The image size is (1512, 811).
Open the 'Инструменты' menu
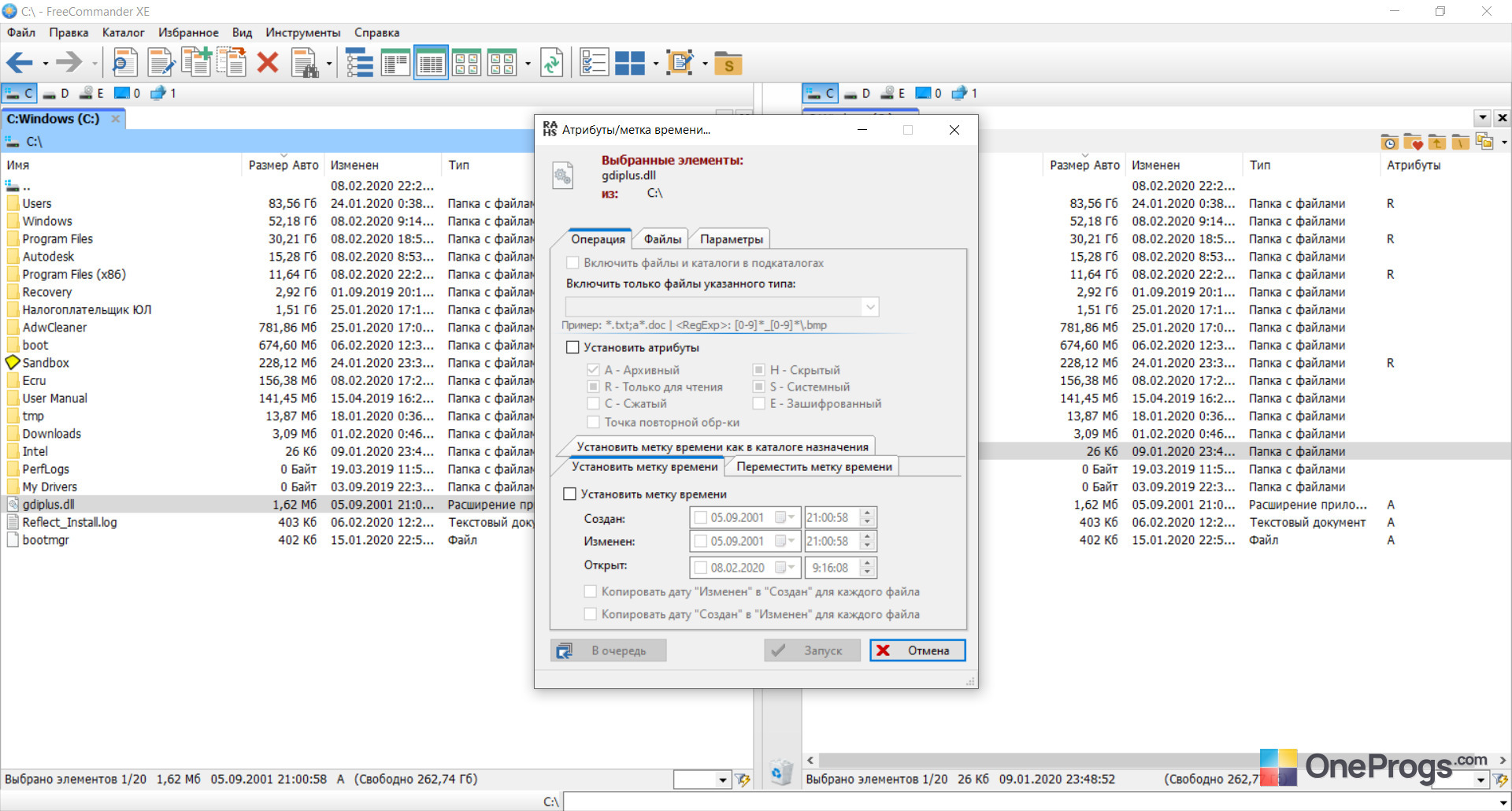pyautogui.click(x=303, y=32)
